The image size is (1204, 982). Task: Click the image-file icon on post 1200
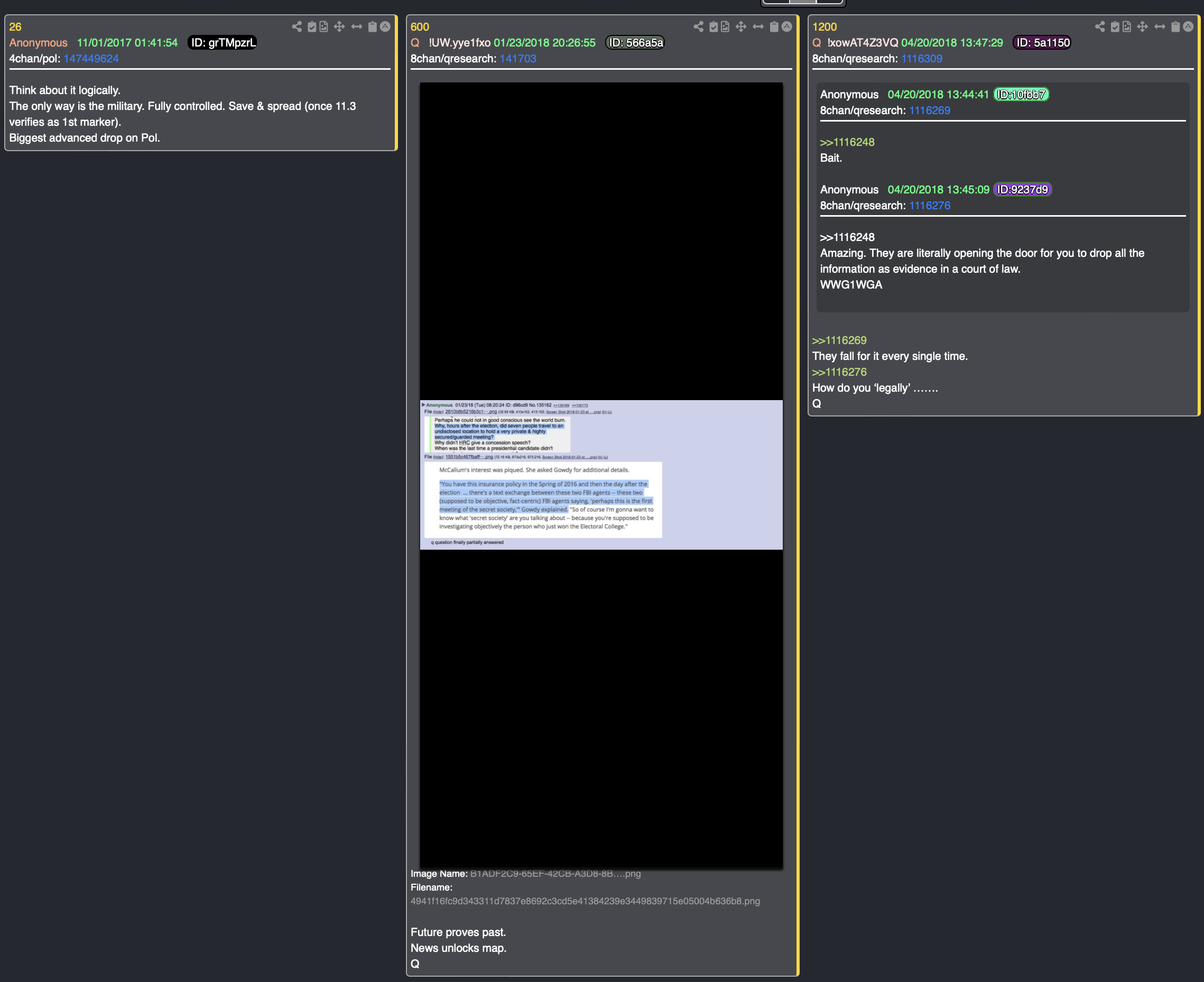tap(1126, 26)
